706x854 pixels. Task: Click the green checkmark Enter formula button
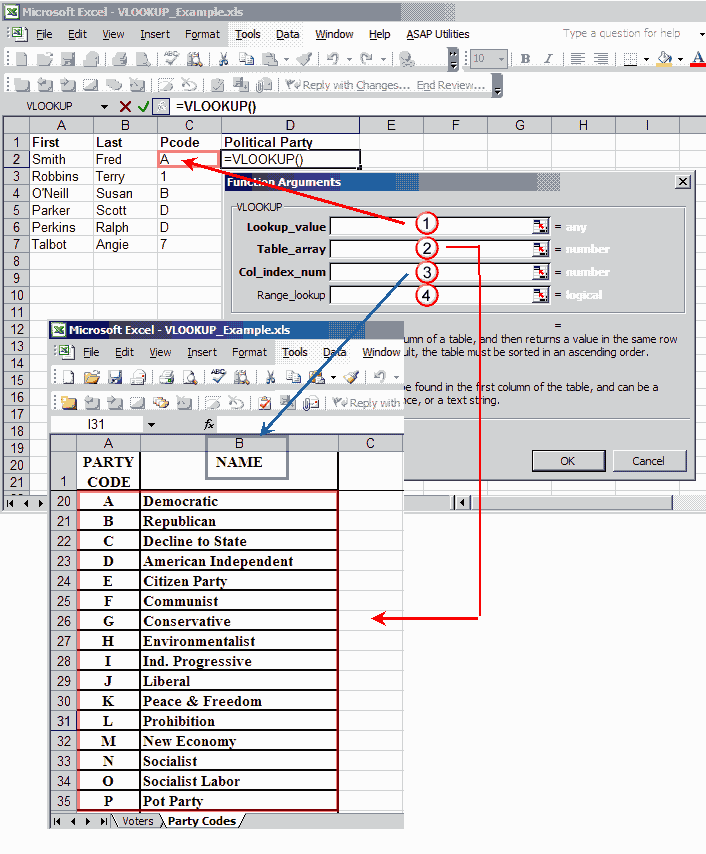click(x=143, y=106)
